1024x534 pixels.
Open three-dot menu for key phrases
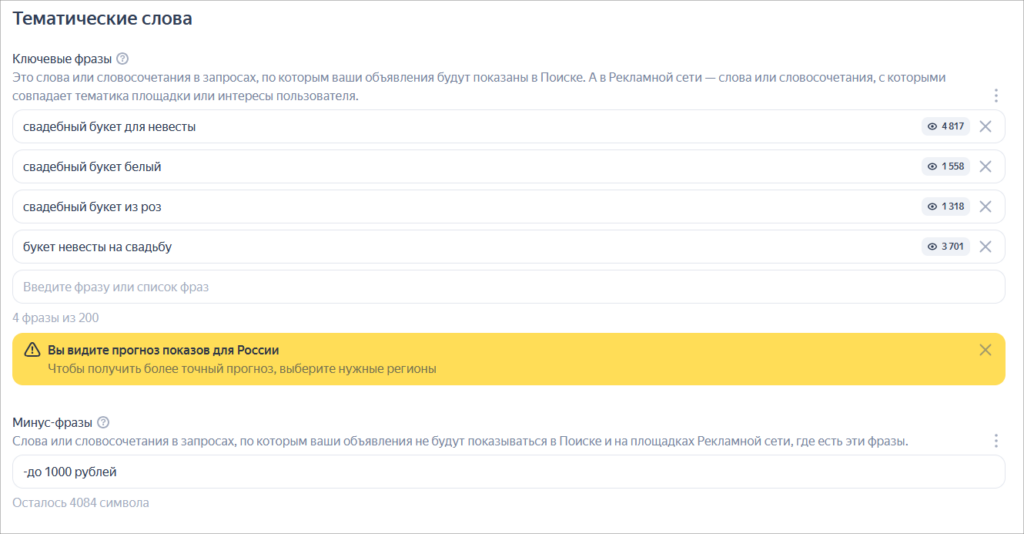click(x=995, y=96)
